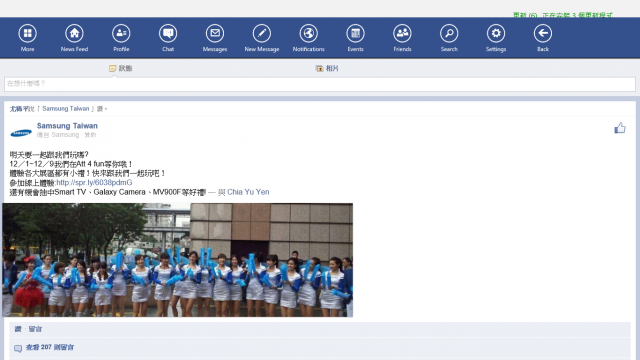
Task: Open the Friends icon
Action: pos(402,33)
